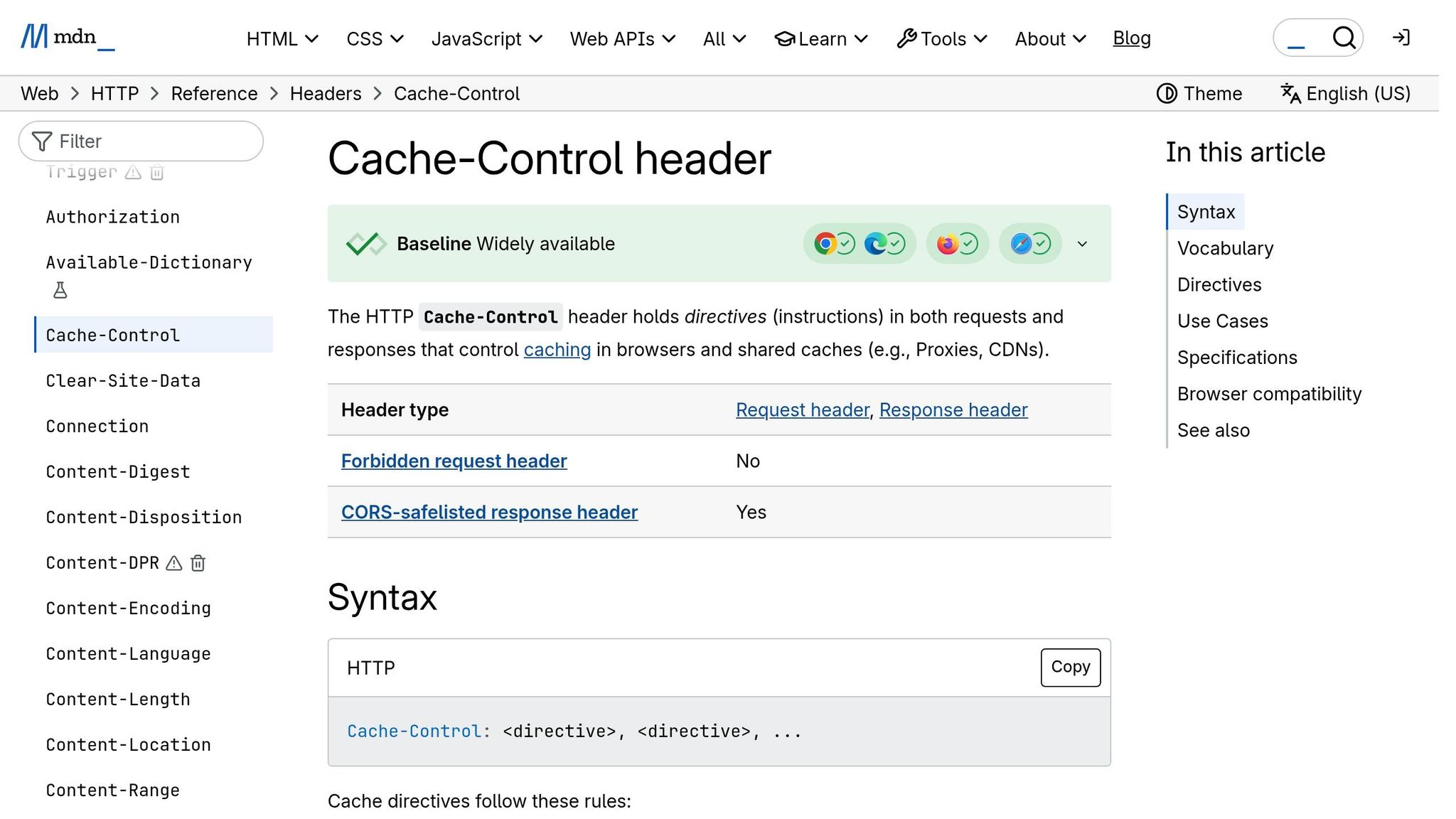Focus the sidebar Filter input

click(141, 141)
